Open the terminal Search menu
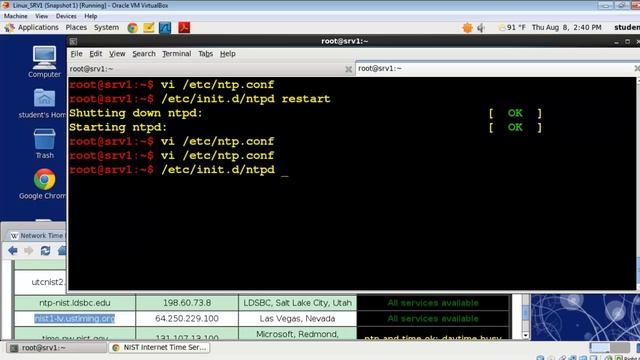Viewport: 640px width, 360px height. (144, 53)
